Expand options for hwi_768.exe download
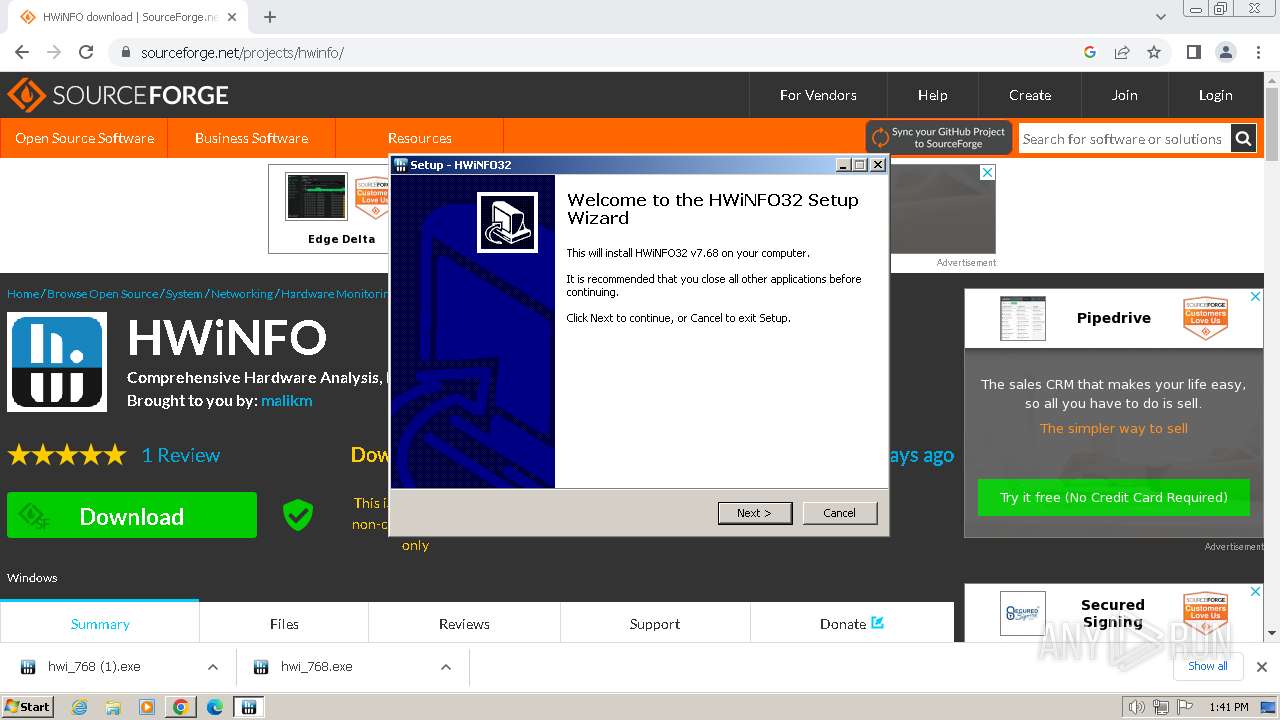The height and width of the screenshot is (720, 1280). 446,667
